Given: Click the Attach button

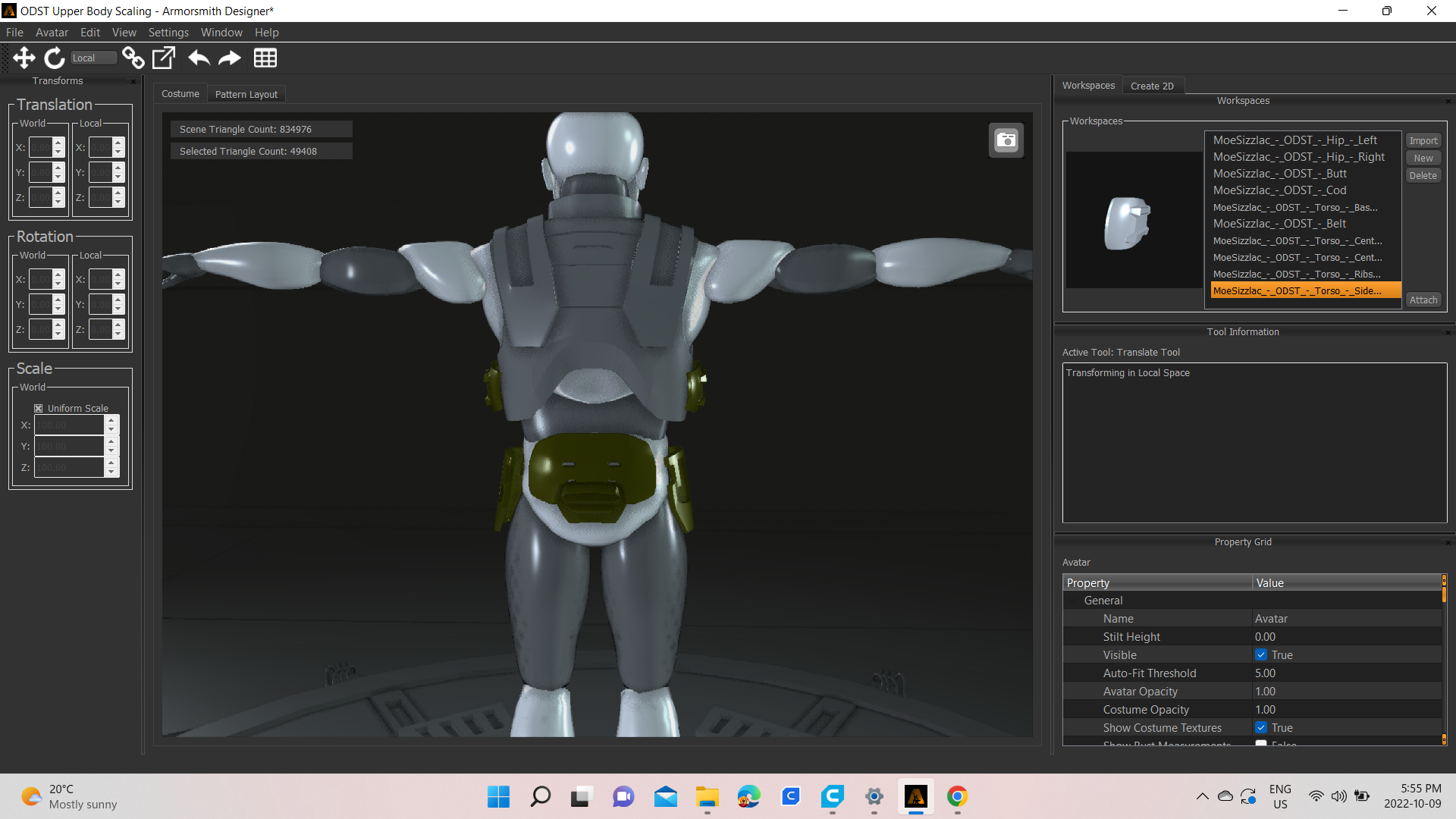Looking at the screenshot, I should [1423, 300].
